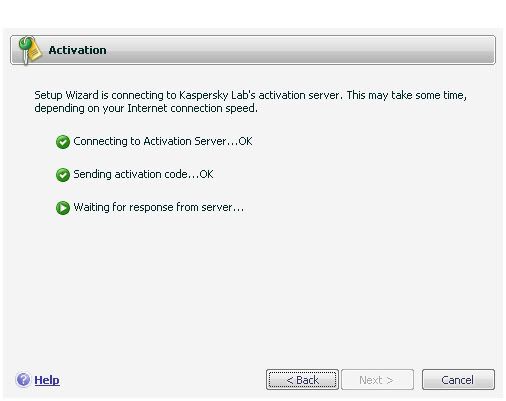
Task: Click the OK text after activation code
Action: 206,174
